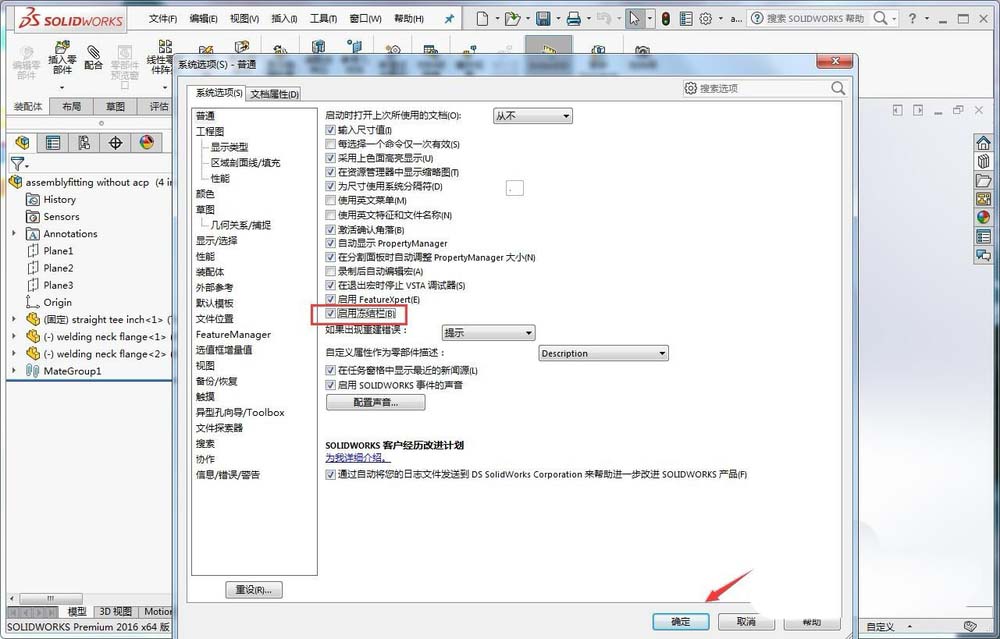This screenshot has width=1000, height=639.
Task: Open the DisplayManager color ball tab icon
Action: tap(147, 143)
